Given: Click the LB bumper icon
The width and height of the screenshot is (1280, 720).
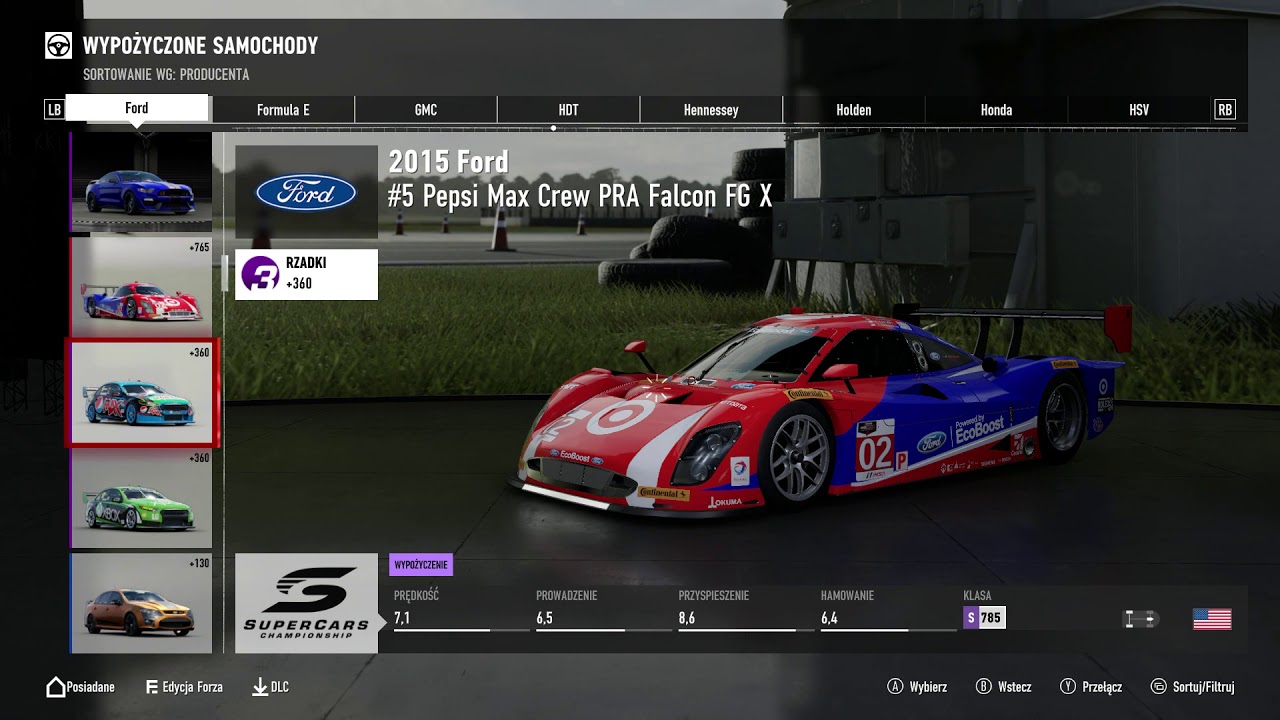Looking at the screenshot, I should click(x=54, y=110).
